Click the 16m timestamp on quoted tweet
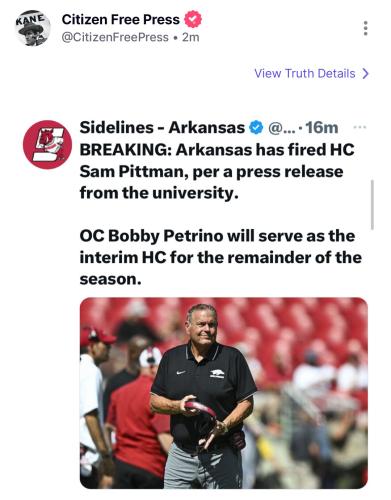 (x=322, y=127)
